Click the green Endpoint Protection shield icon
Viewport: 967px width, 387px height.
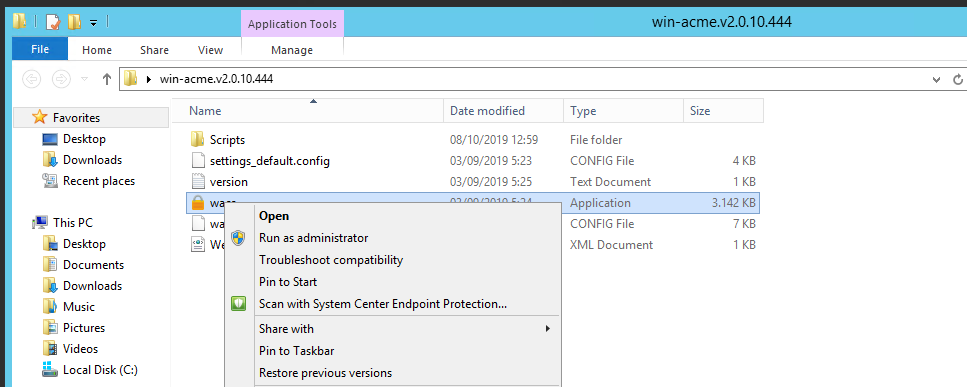[x=238, y=303]
